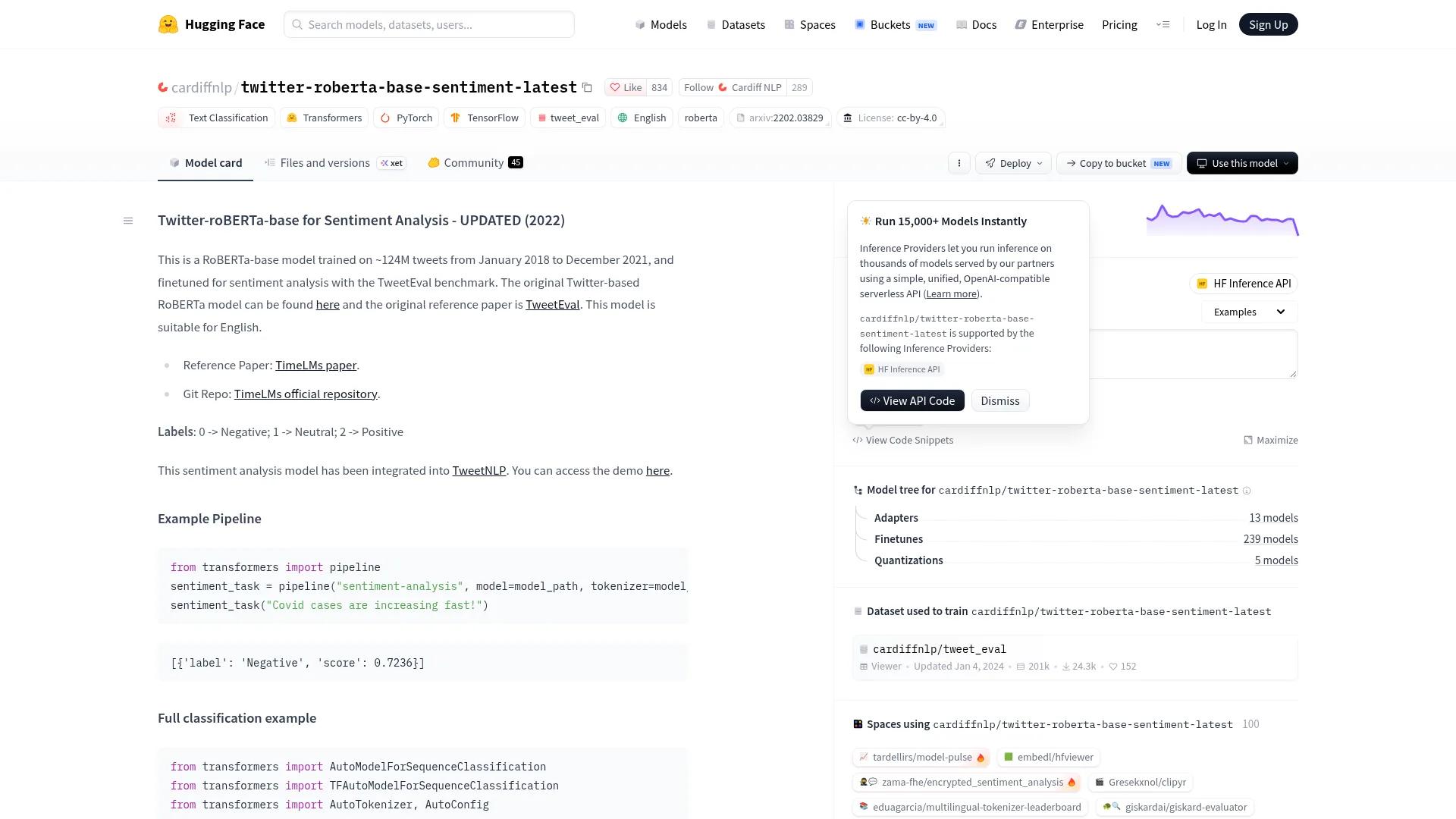Image resolution: width=1456 pixels, height=819 pixels.
Task: Open the Examples dropdown
Action: (x=1249, y=312)
